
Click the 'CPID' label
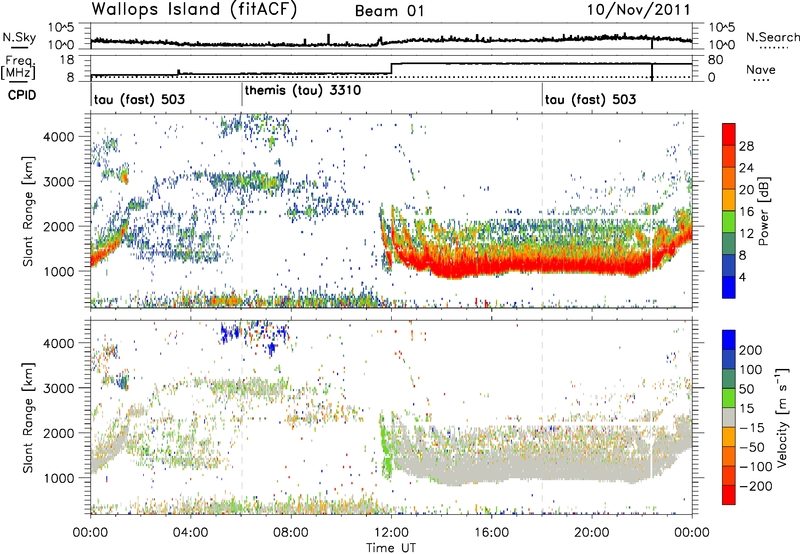click(22, 95)
